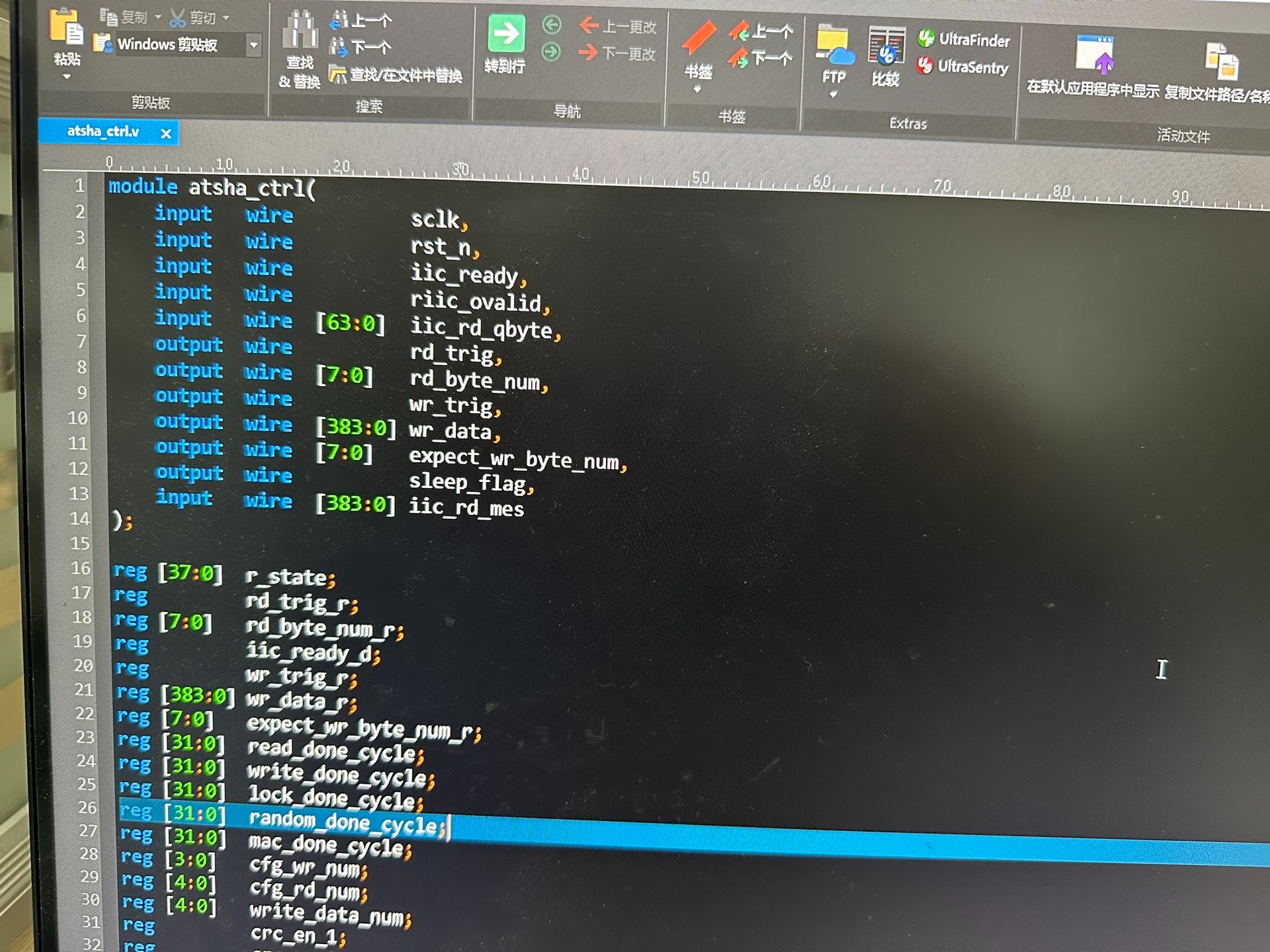Go to previous bookmark 上一个
The height and width of the screenshot is (952, 1270).
[761, 31]
